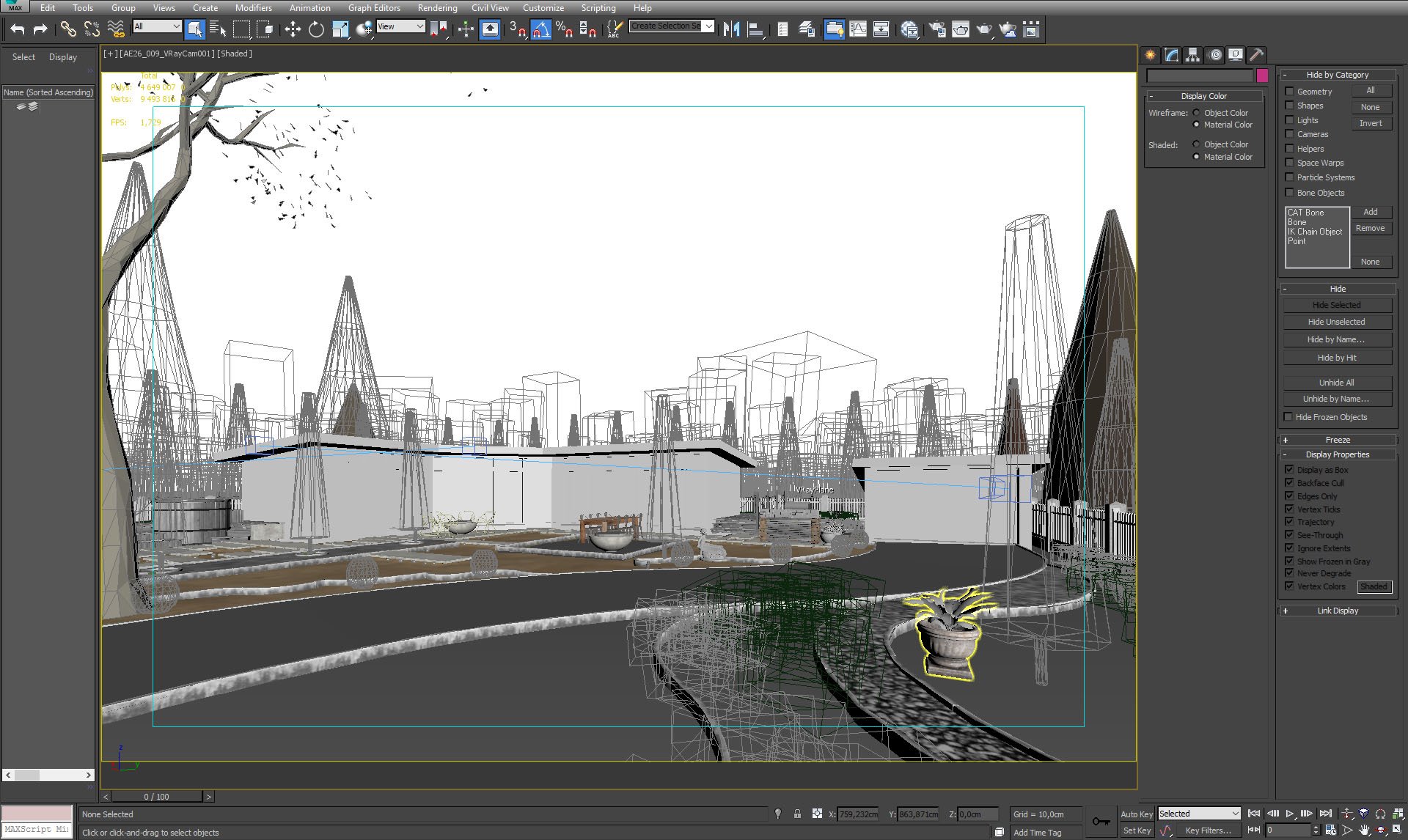This screenshot has width=1408, height=840.
Task: Open the Motion panel tab
Action: click(1215, 55)
